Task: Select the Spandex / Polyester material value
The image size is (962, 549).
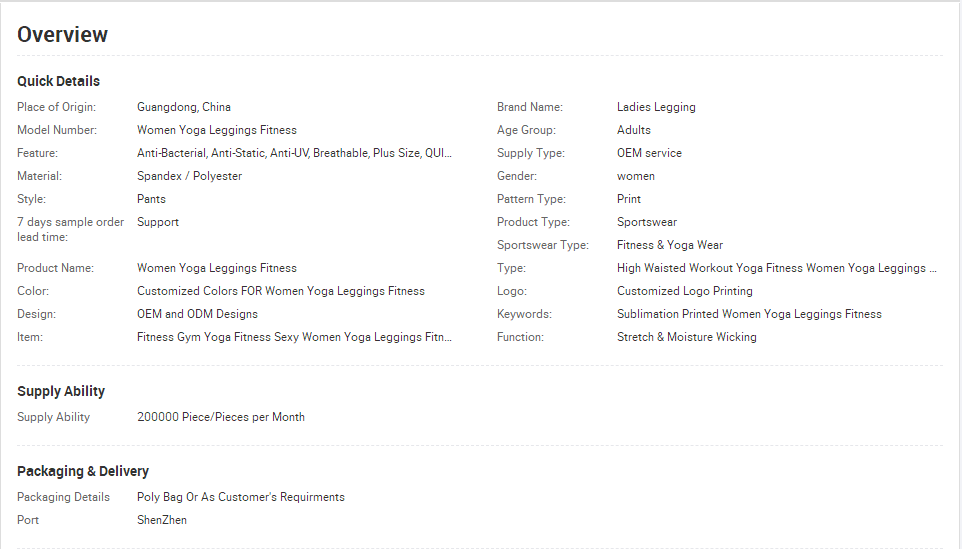Action: (190, 176)
